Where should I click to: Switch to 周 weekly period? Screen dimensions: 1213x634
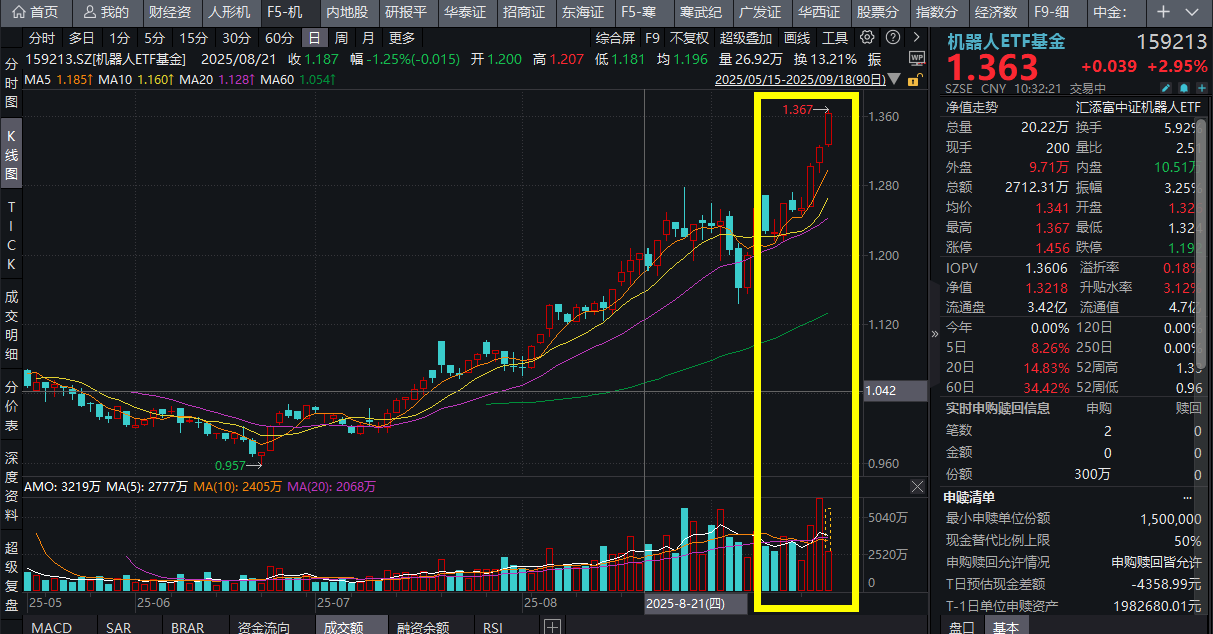pyautogui.click(x=341, y=38)
